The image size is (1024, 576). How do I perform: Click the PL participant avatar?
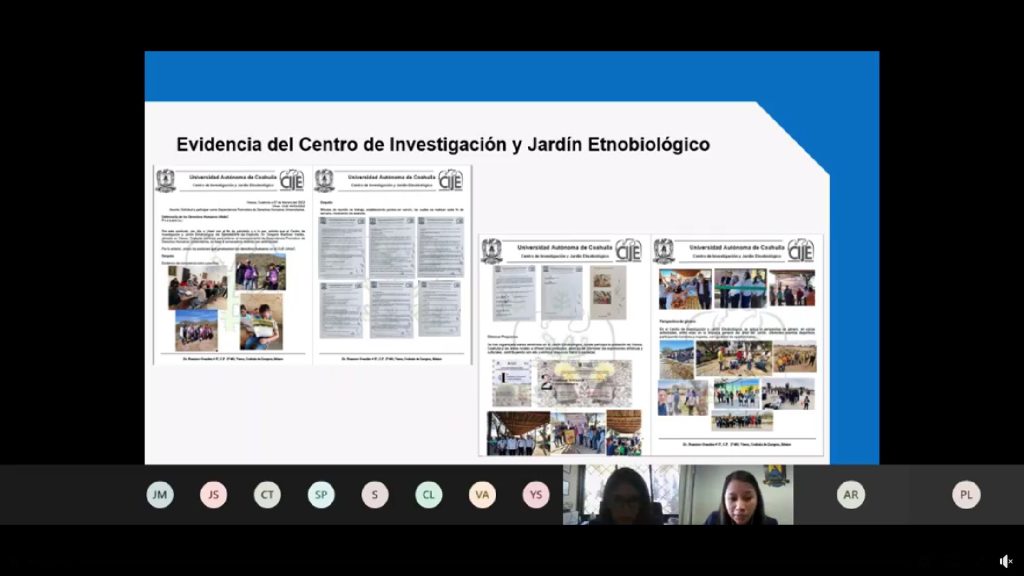(966, 495)
